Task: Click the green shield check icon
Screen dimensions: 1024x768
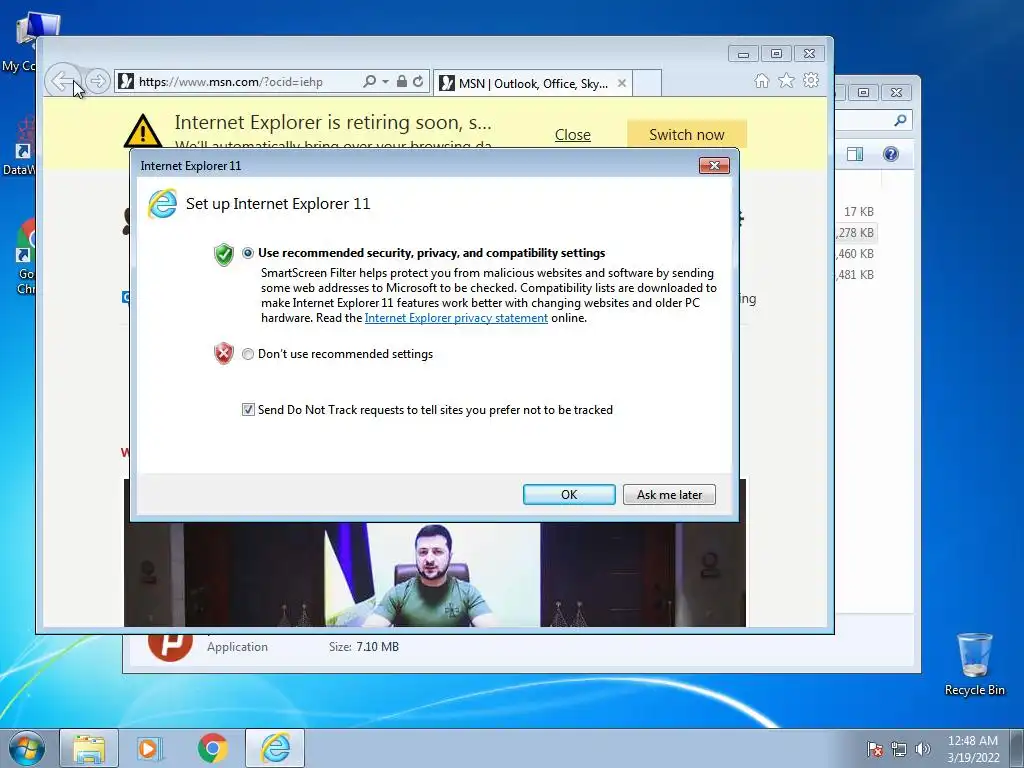Action: click(x=223, y=254)
